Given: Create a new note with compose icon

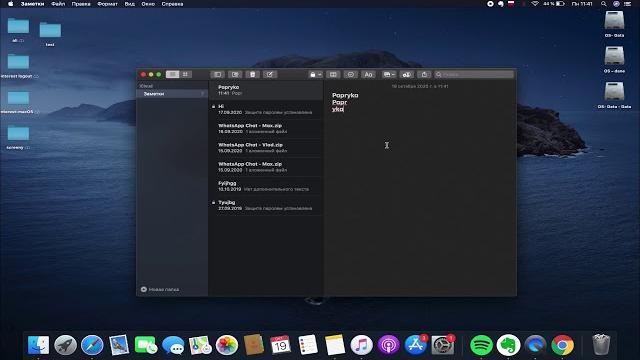Looking at the screenshot, I should 269,74.
